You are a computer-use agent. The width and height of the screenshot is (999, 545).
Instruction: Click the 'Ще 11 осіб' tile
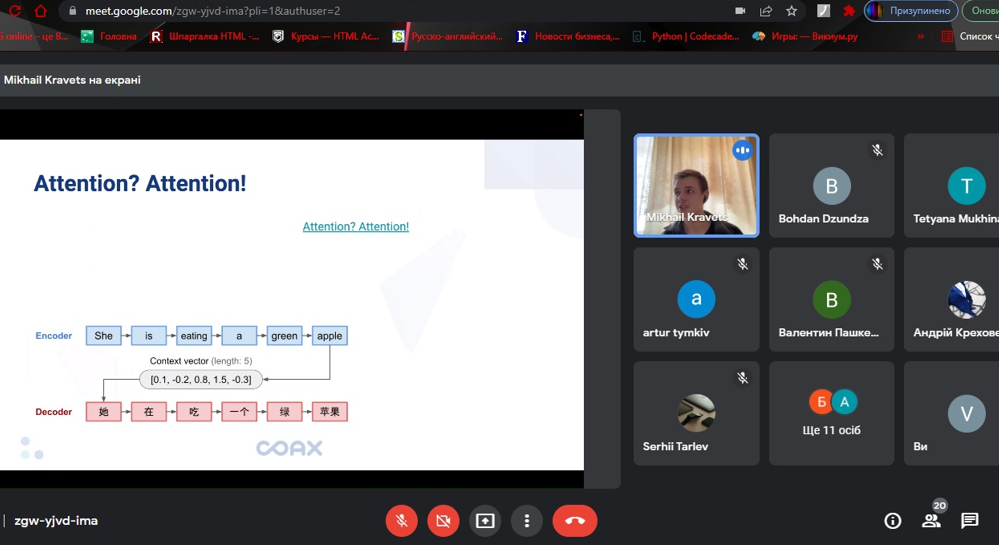pos(831,413)
